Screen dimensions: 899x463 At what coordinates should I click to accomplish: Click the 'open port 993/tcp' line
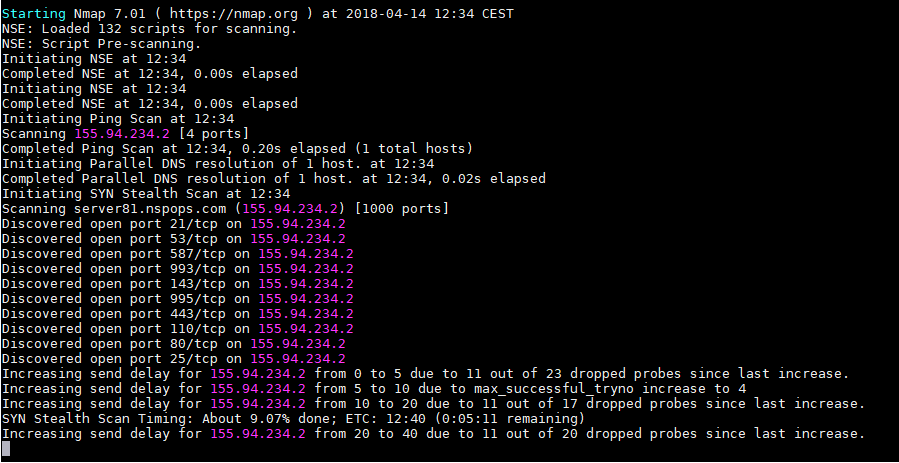[x=177, y=268]
